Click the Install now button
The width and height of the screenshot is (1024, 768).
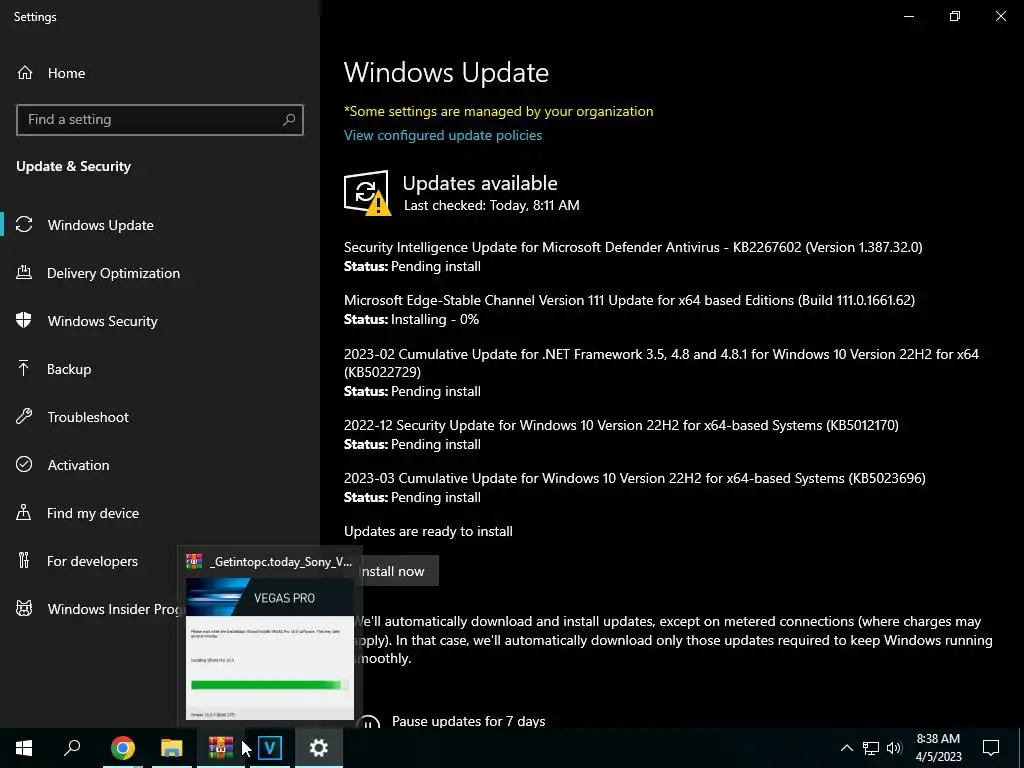tap(398, 571)
